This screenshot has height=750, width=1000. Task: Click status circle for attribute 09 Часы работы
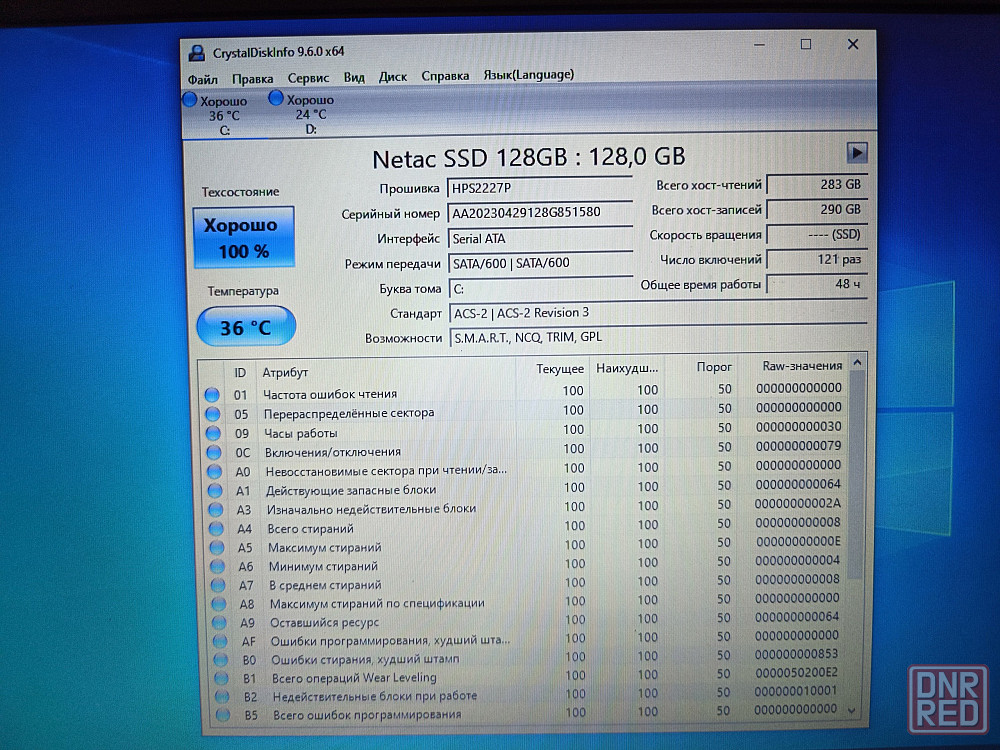pyautogui.click(x=213, y=434)
